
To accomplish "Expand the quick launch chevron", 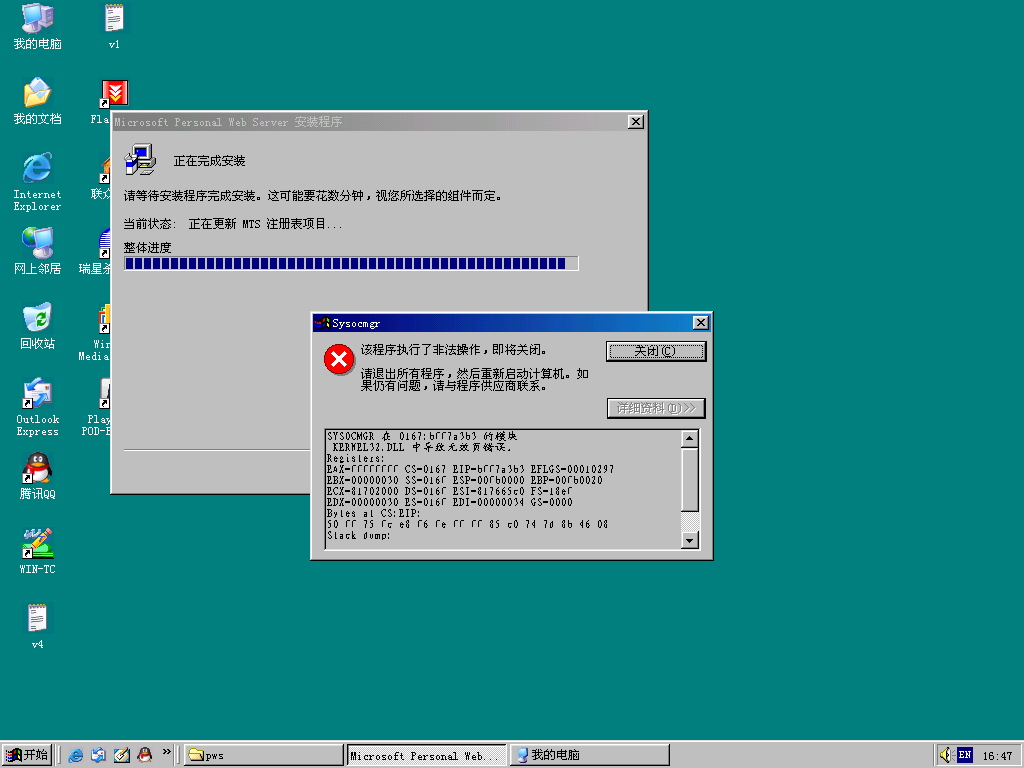I will (x=167, y=752).
